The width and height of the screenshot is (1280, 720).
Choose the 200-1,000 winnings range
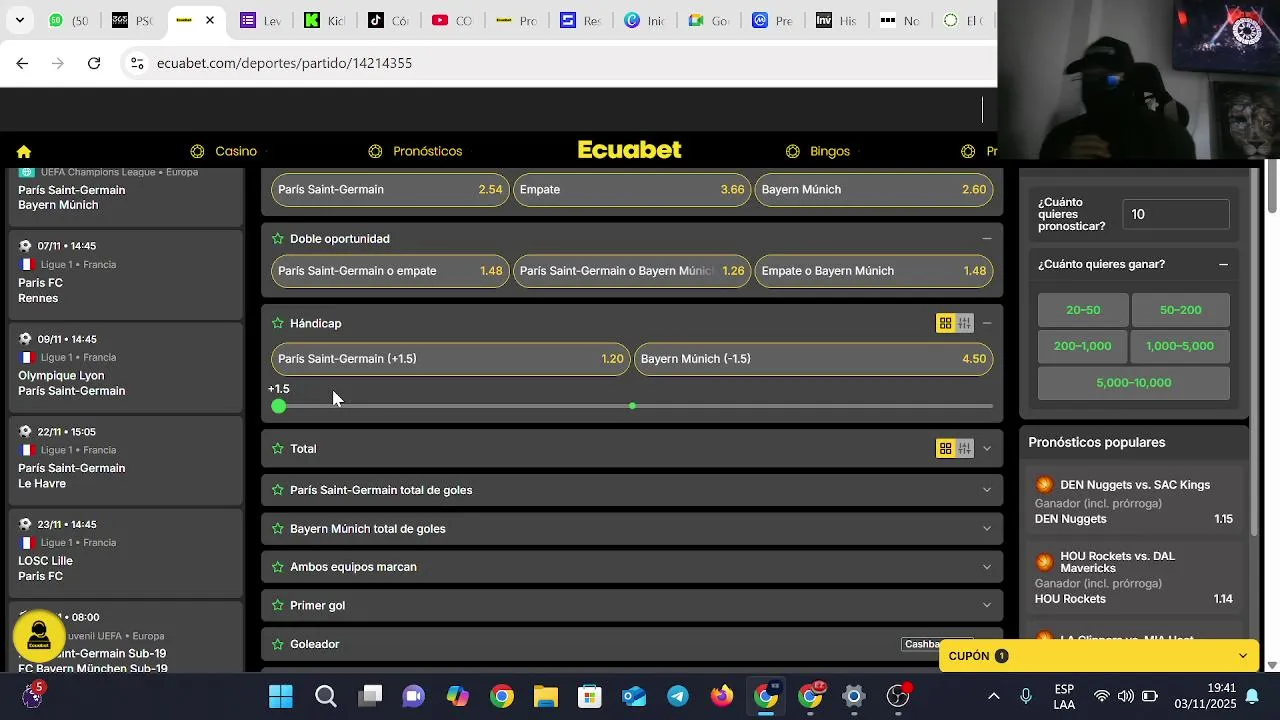point(1083,346)
